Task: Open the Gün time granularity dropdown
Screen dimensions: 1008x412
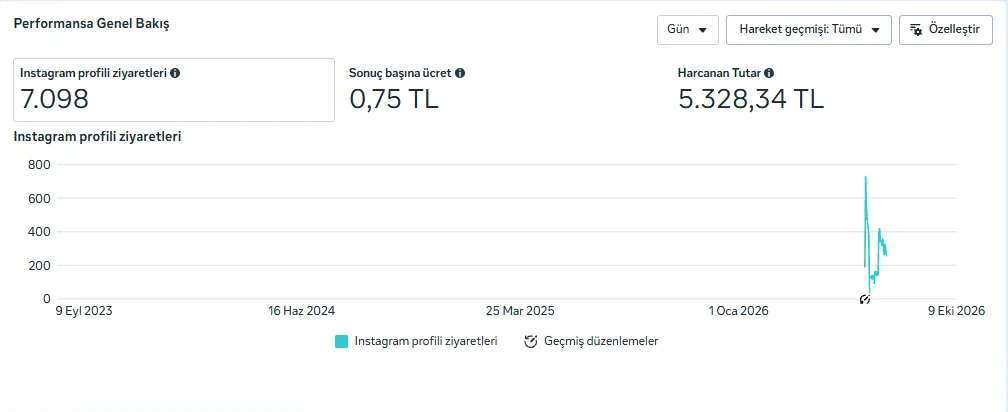Action: [x=687, y=30]
